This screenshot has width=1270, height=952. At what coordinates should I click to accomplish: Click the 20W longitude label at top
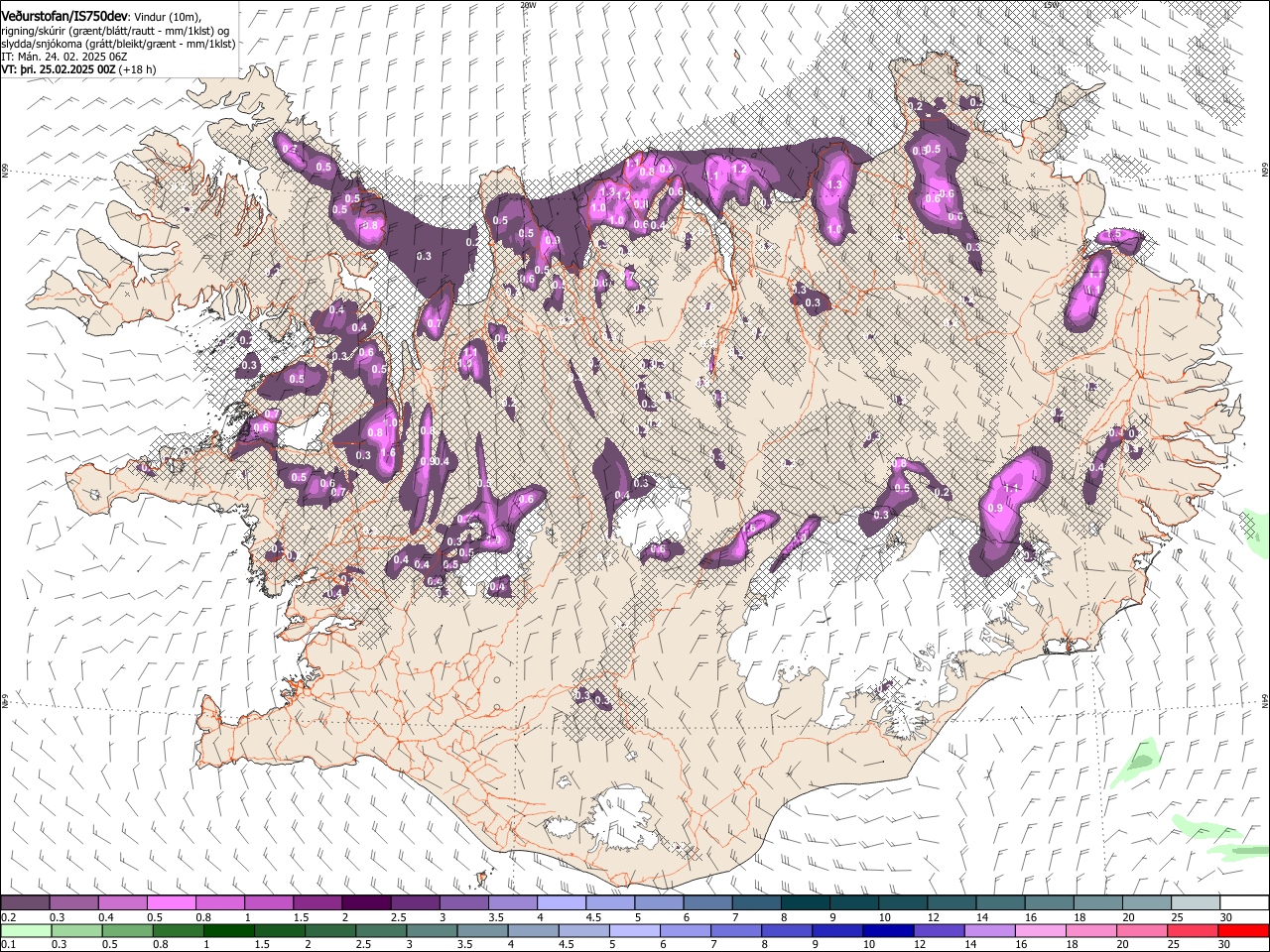point(528,5)
